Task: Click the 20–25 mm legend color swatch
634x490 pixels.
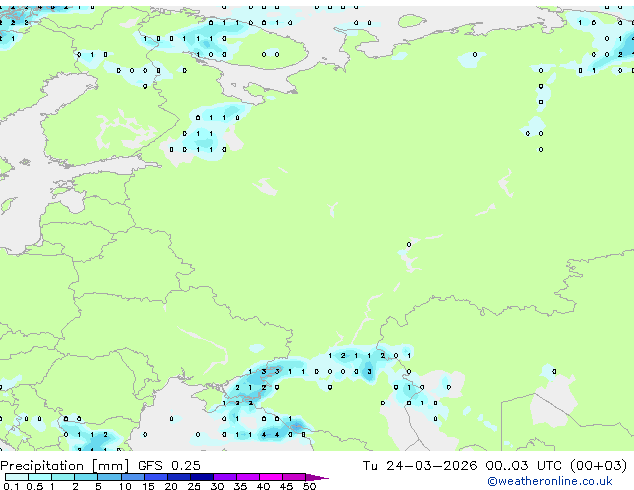Action: click(x=178, y=477)
